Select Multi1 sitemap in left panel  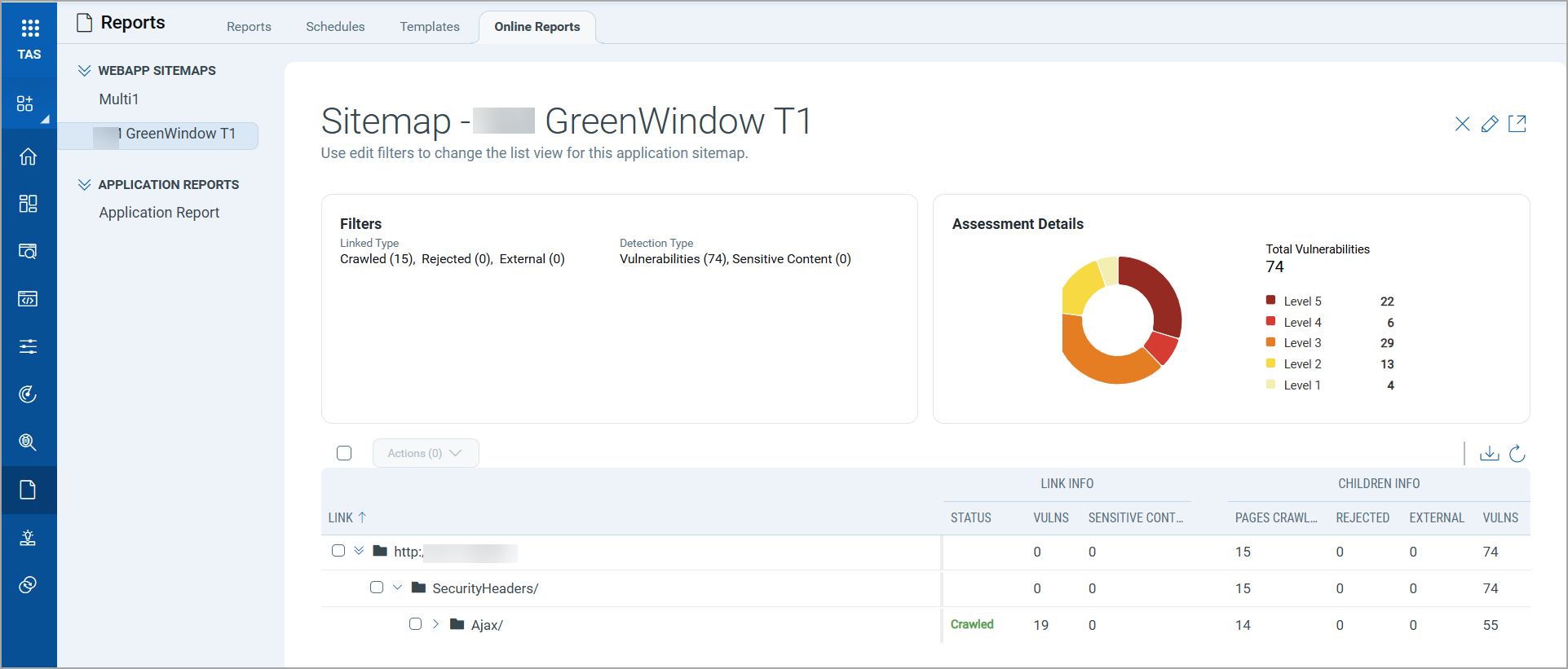(x=119, y=99)
